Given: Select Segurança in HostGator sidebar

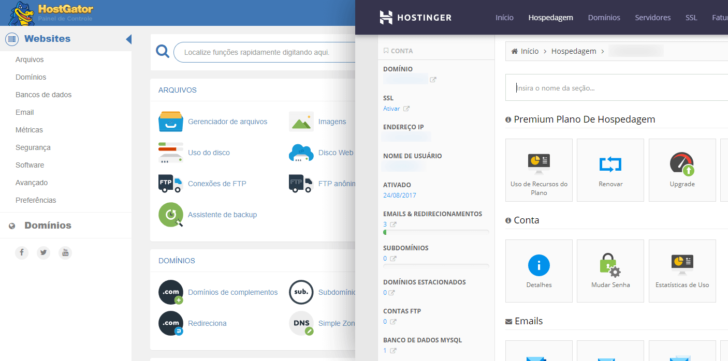Looking at the screenshot, I should click(32, 148).
